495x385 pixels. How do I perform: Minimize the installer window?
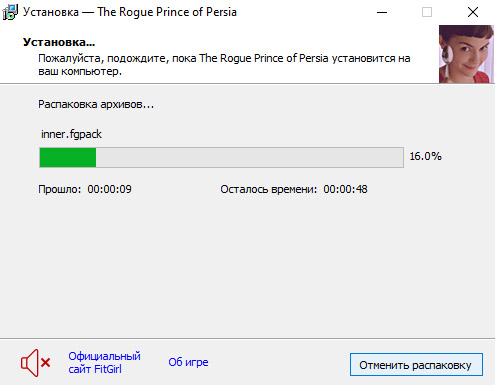382,12
